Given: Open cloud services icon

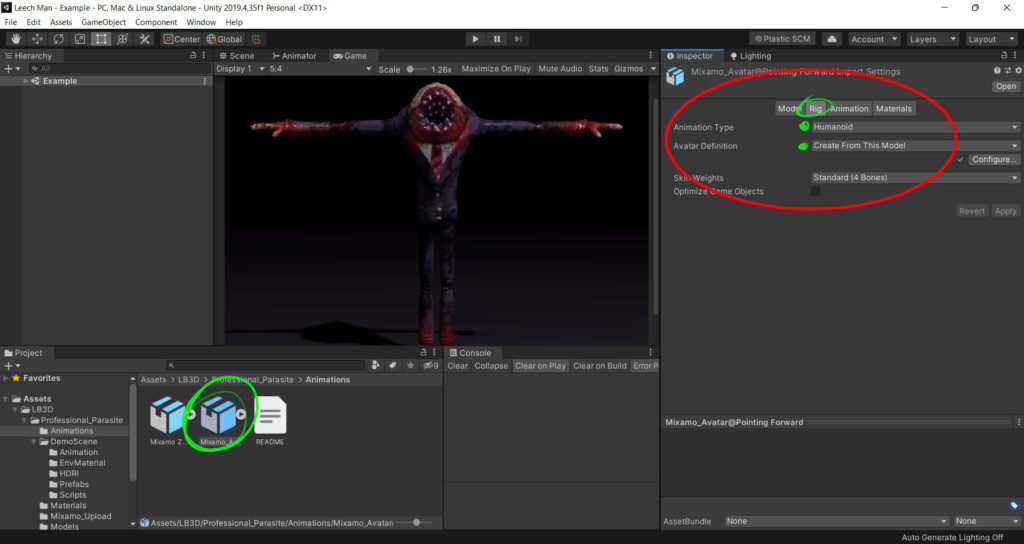Looking at the screenshot, I should pyautogui.click(x=831, y=39).
